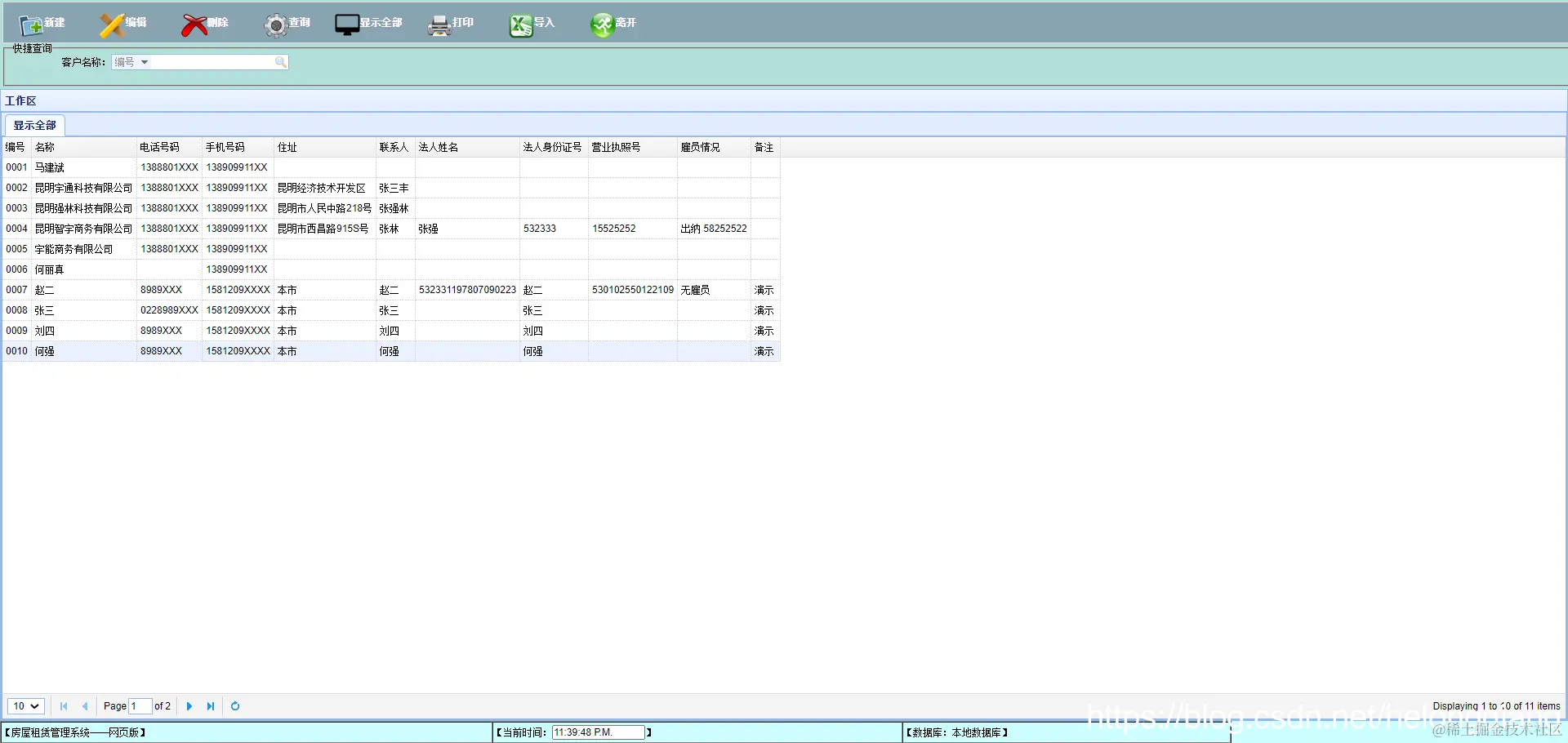
Task: Click the magnifier search icon in quick query
Action: (x=280, y=62)
